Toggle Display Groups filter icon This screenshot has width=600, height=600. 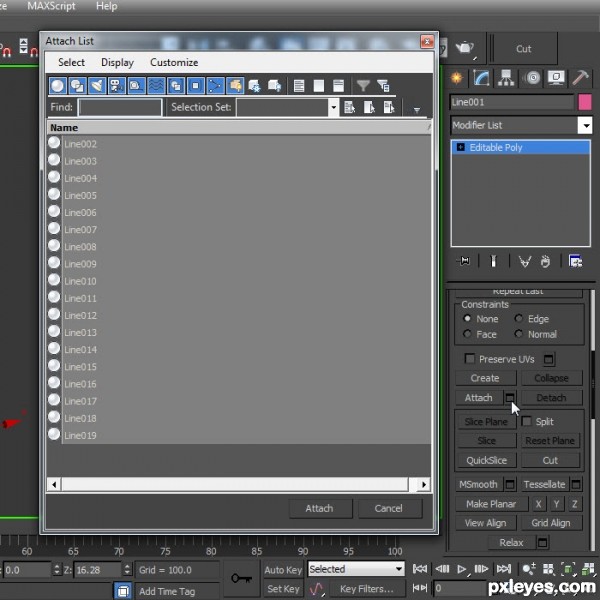pyautogui.click(x=176, y=86)
